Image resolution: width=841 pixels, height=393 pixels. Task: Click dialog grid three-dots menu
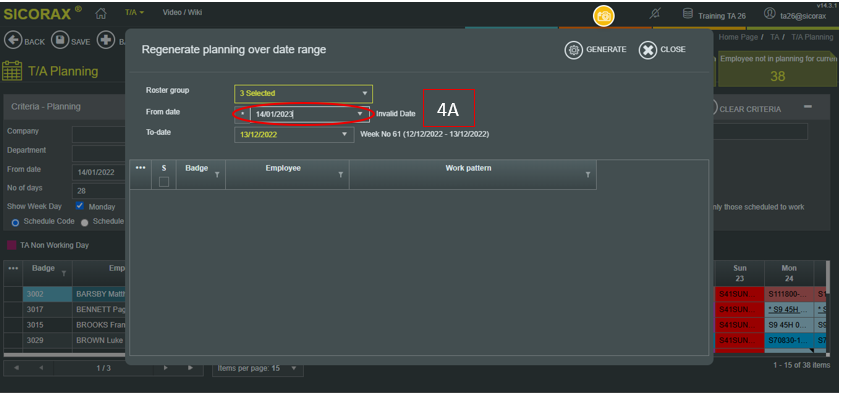pos(141,168)
